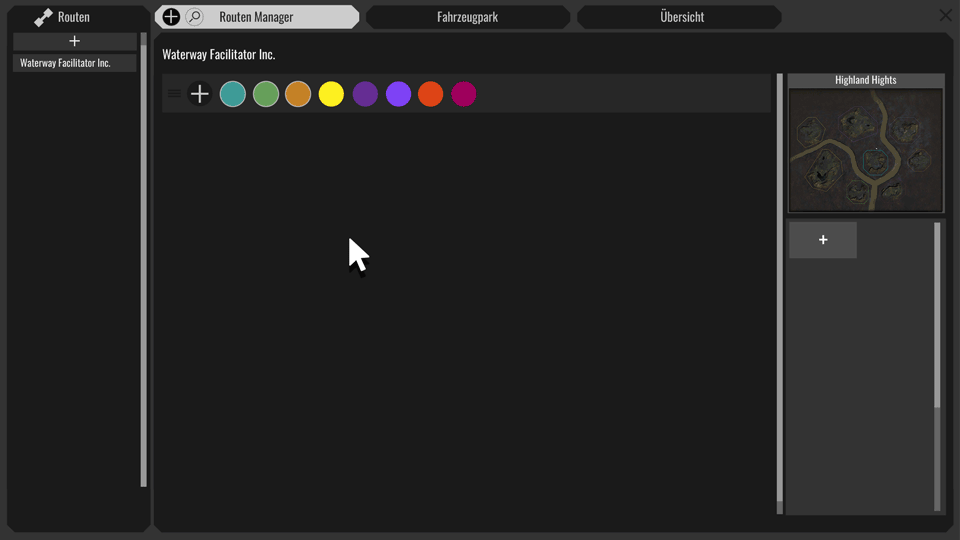Add new route with sidebar plus button
The width and height of the screenshot is (960, 540).
74,41
